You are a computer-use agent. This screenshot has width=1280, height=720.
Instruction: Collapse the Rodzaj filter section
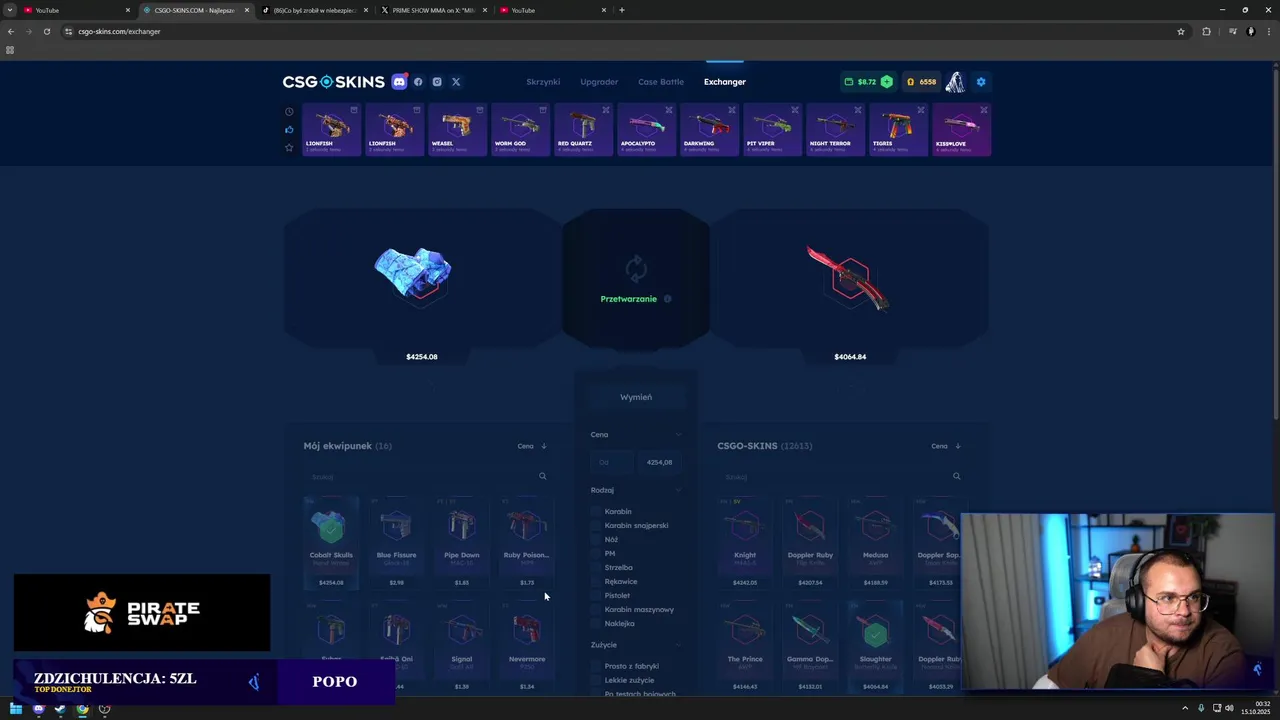pyautogui.click(x=679, y=490)
